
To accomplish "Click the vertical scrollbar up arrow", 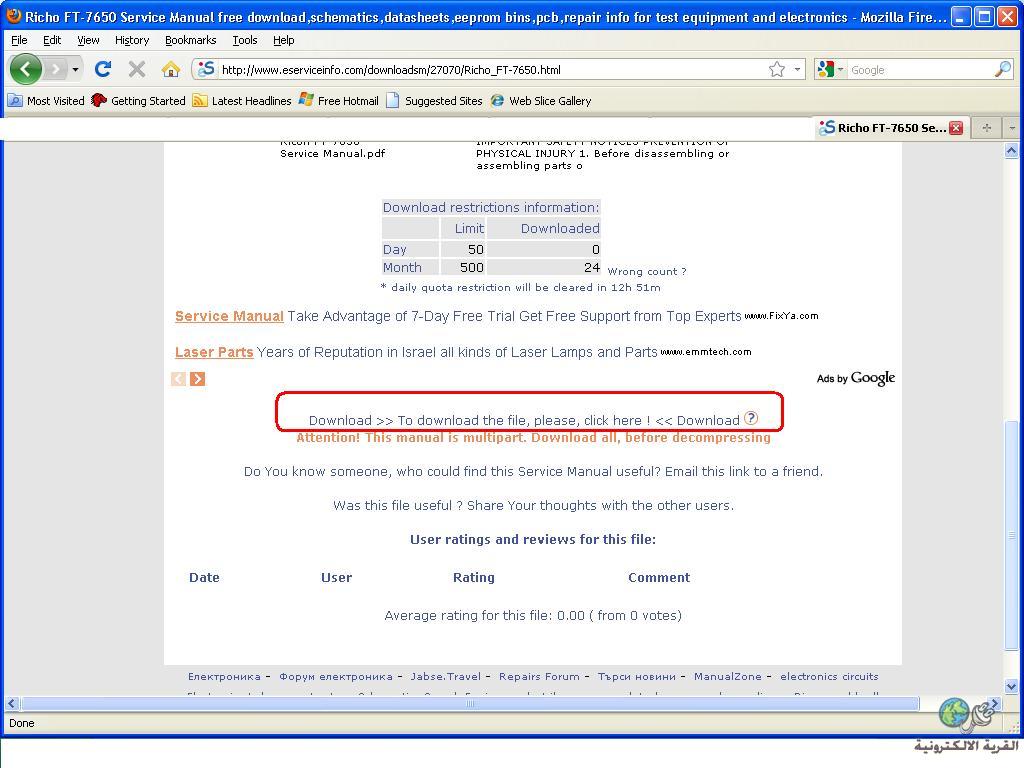I will coord(1012,151).
